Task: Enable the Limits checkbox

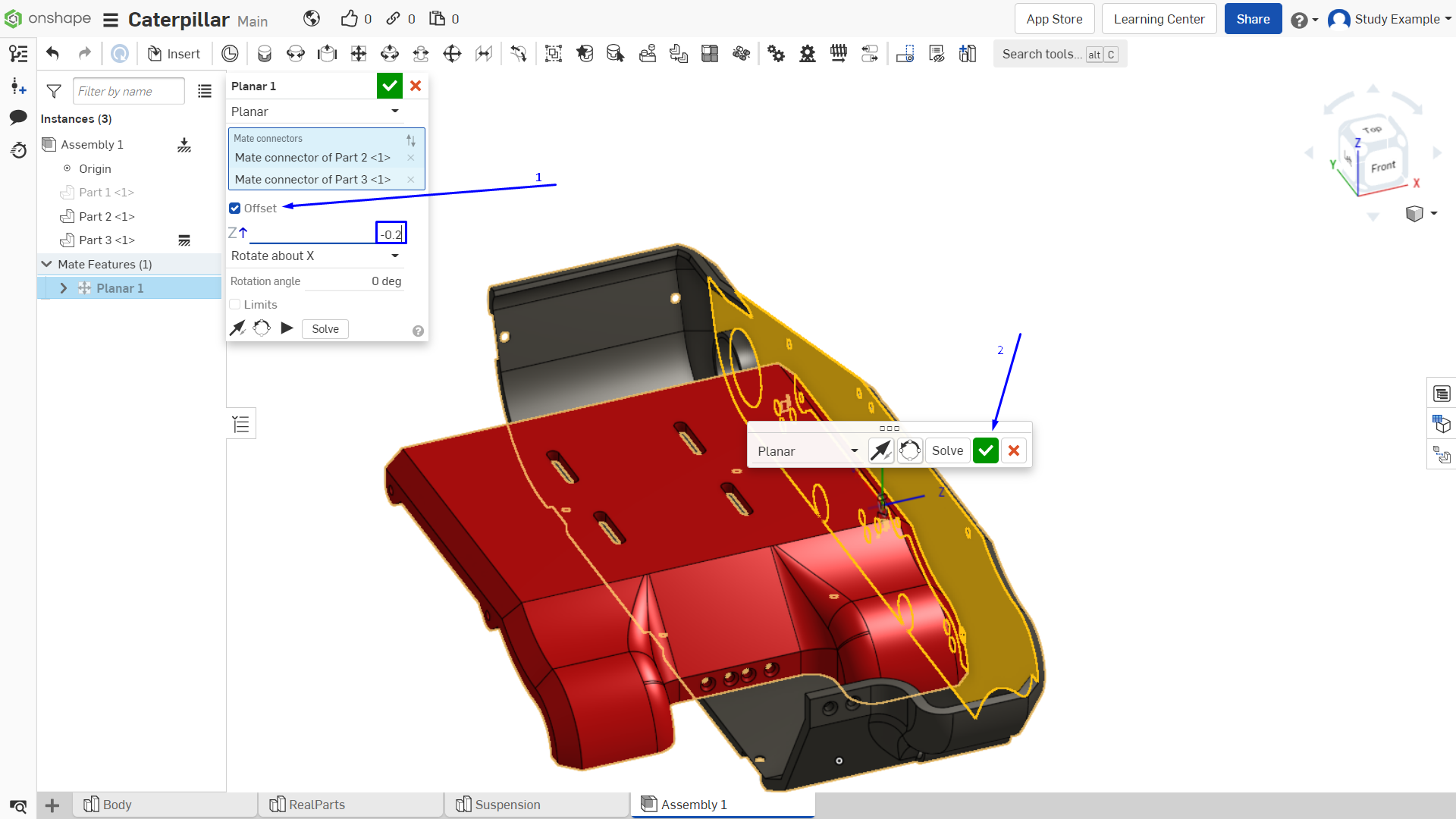Action: pos(235,305)
